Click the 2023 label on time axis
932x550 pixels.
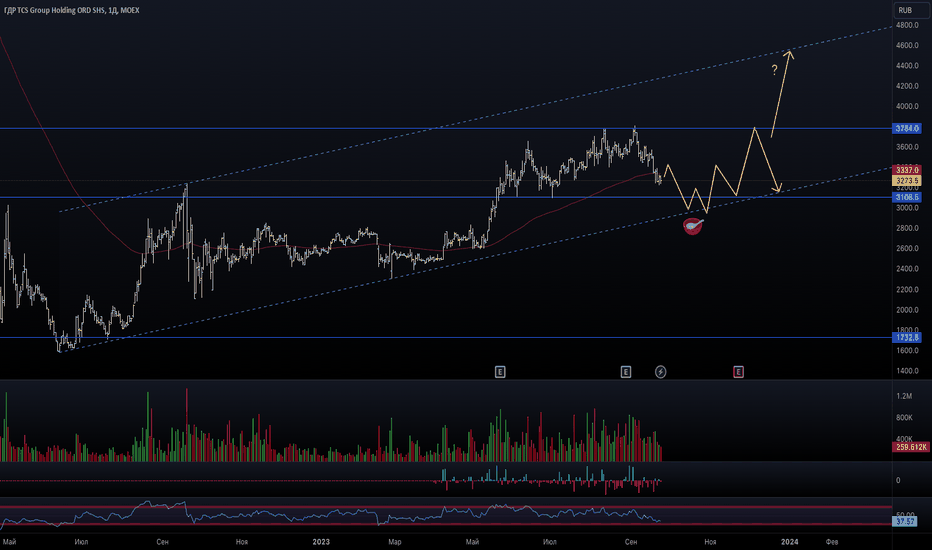tap(321, 541)
